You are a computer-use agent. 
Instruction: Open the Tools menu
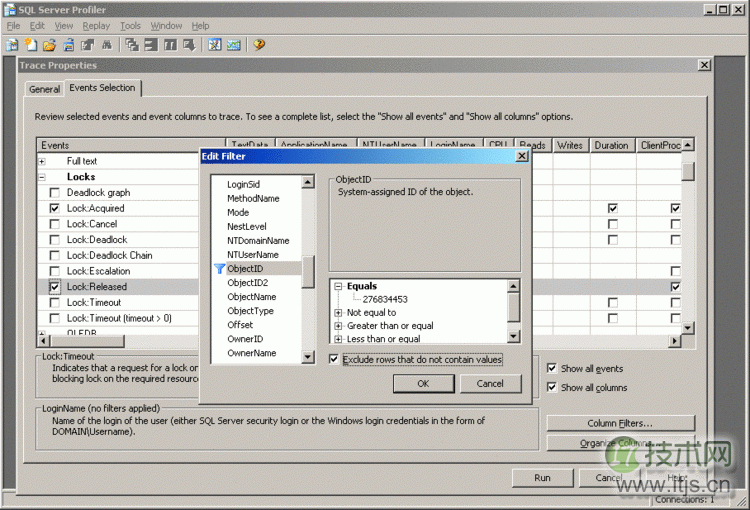130,26
